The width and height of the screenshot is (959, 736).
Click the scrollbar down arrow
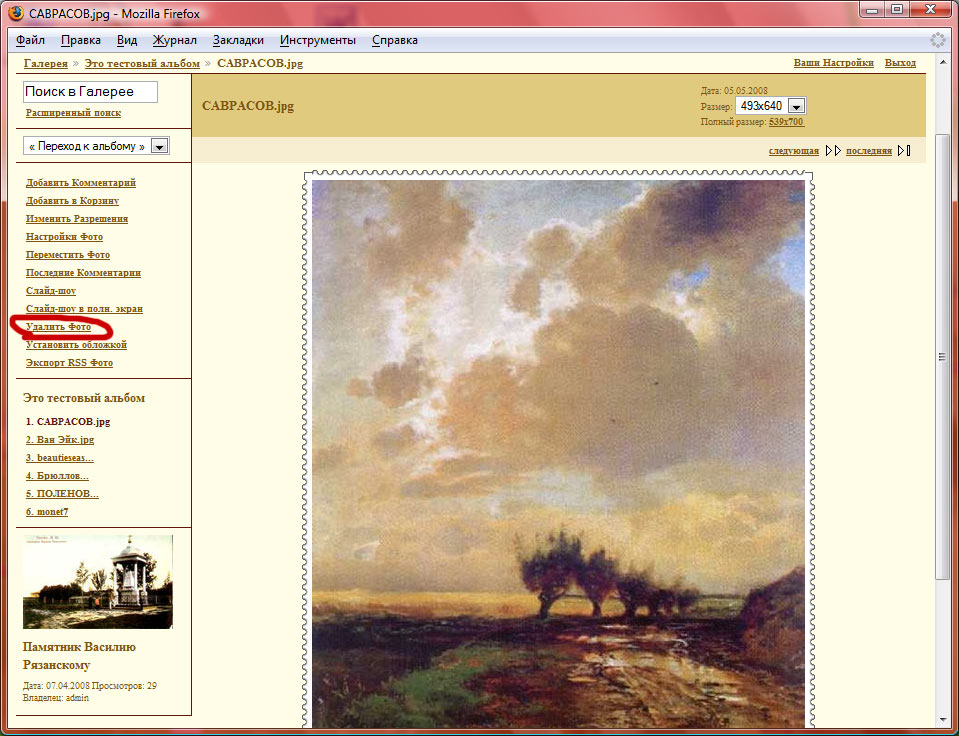coord(942,719)
